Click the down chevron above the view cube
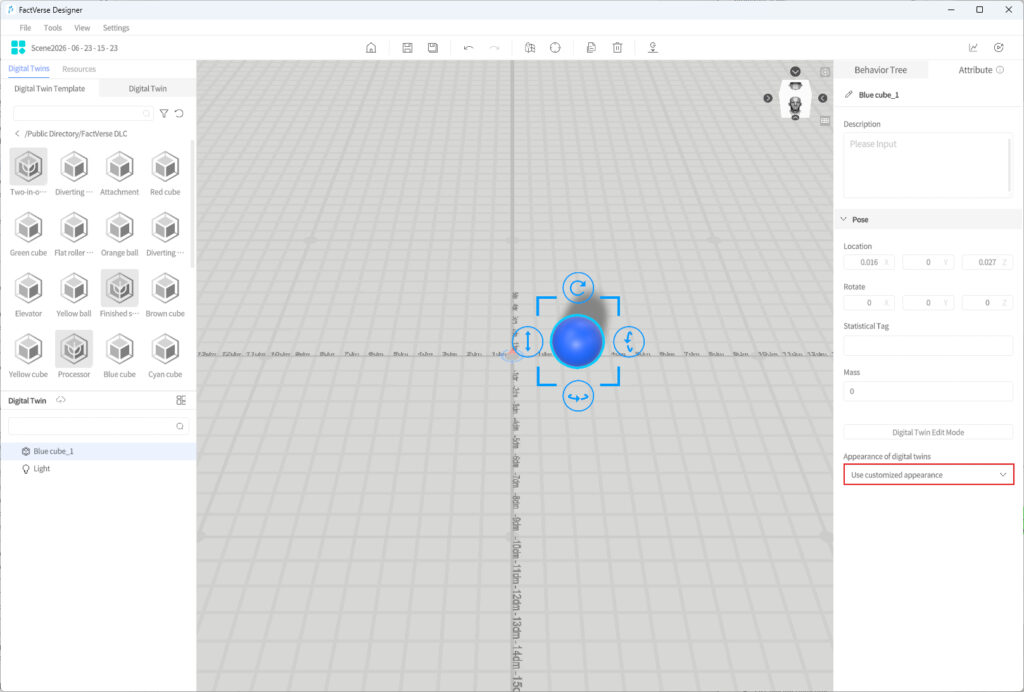1024x692 pixels. click(x=795, y=71)
